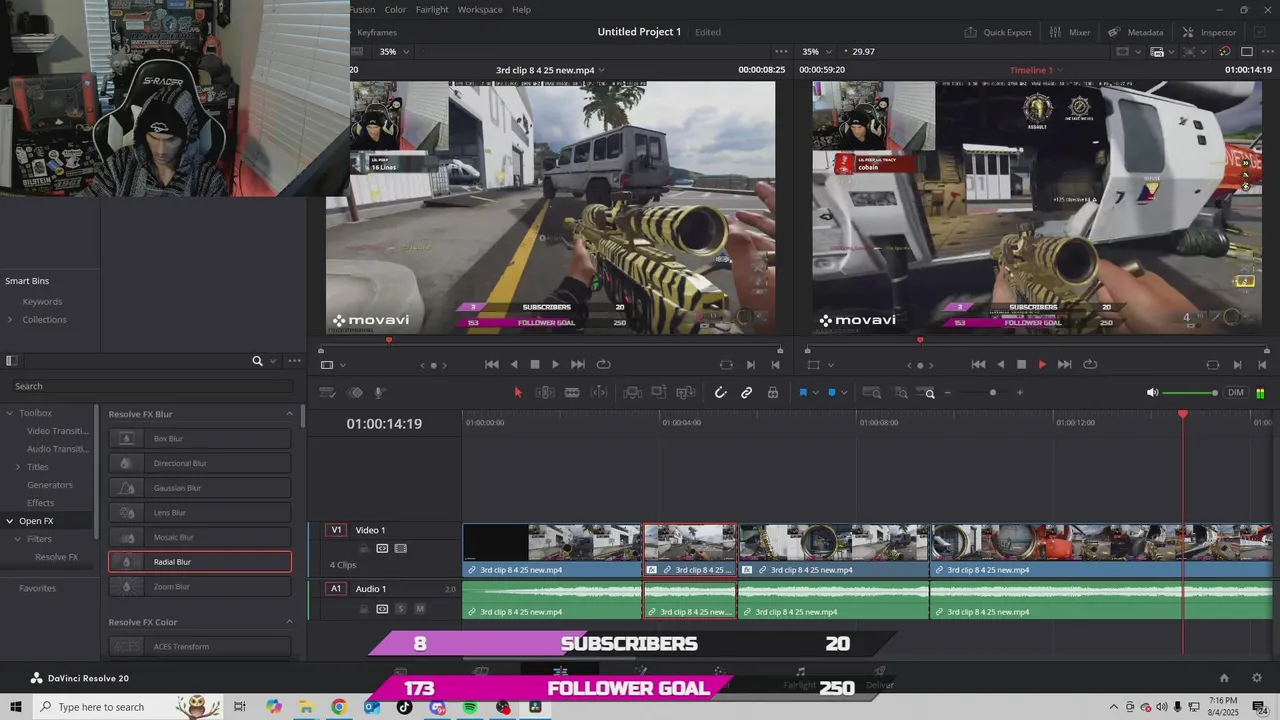Activate the Trim Edit Mode tool
This screenshot has width=1280, height=720.
coord(545,393)
